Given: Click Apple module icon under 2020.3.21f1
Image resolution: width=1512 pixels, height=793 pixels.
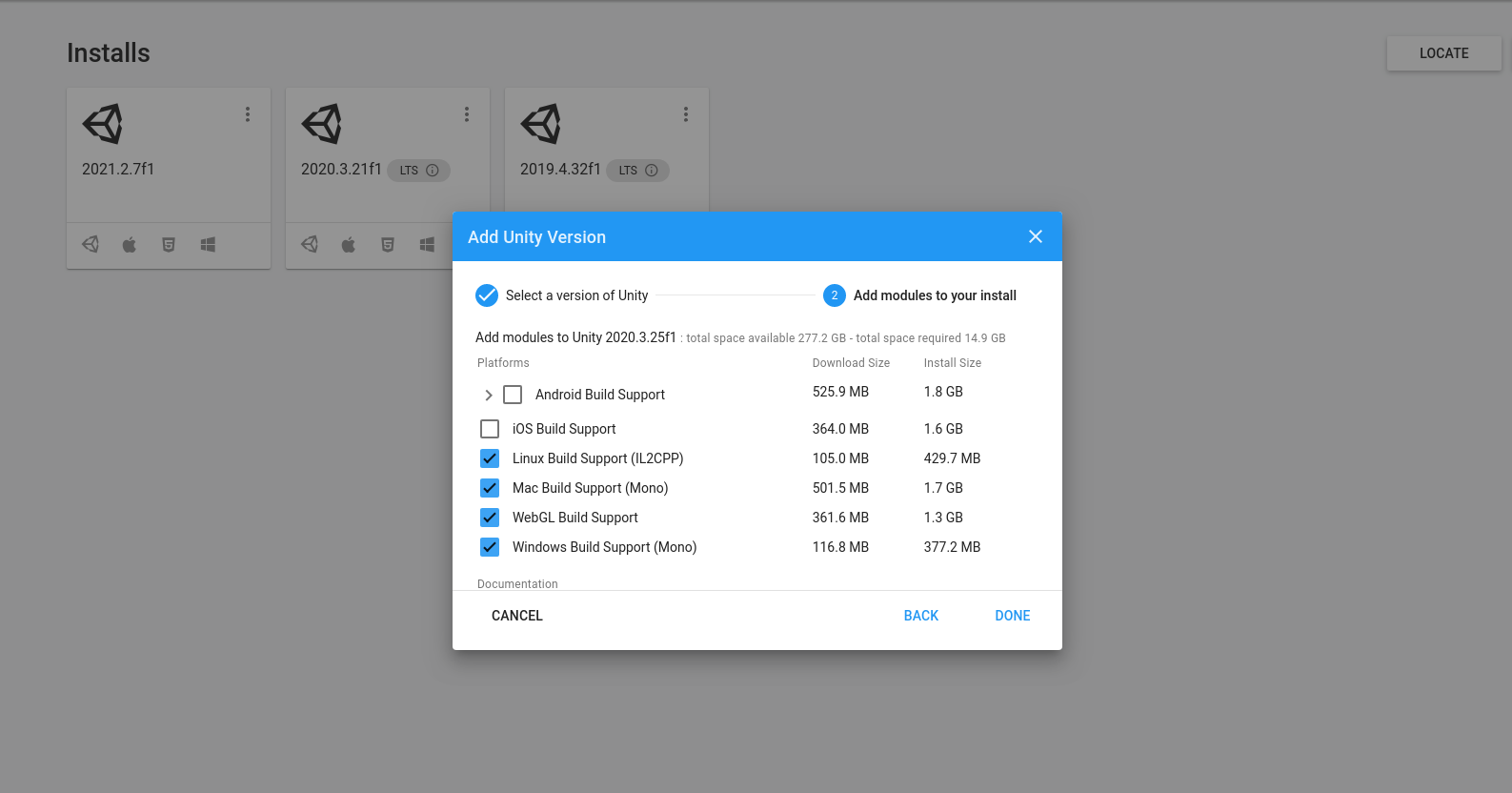Looking at the screenshot, I should coord(349,245).
